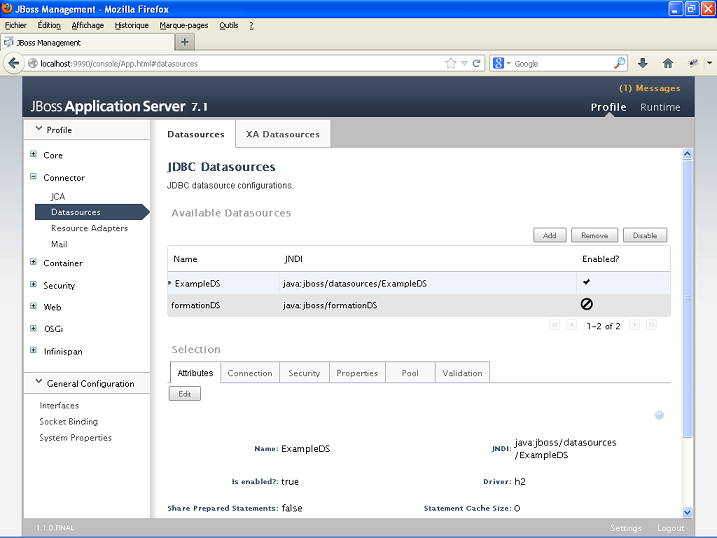The height and width of the screenshot is (538, 717).
Task: Click the Firefox back navigation arrow
Action: coord(14,63)
